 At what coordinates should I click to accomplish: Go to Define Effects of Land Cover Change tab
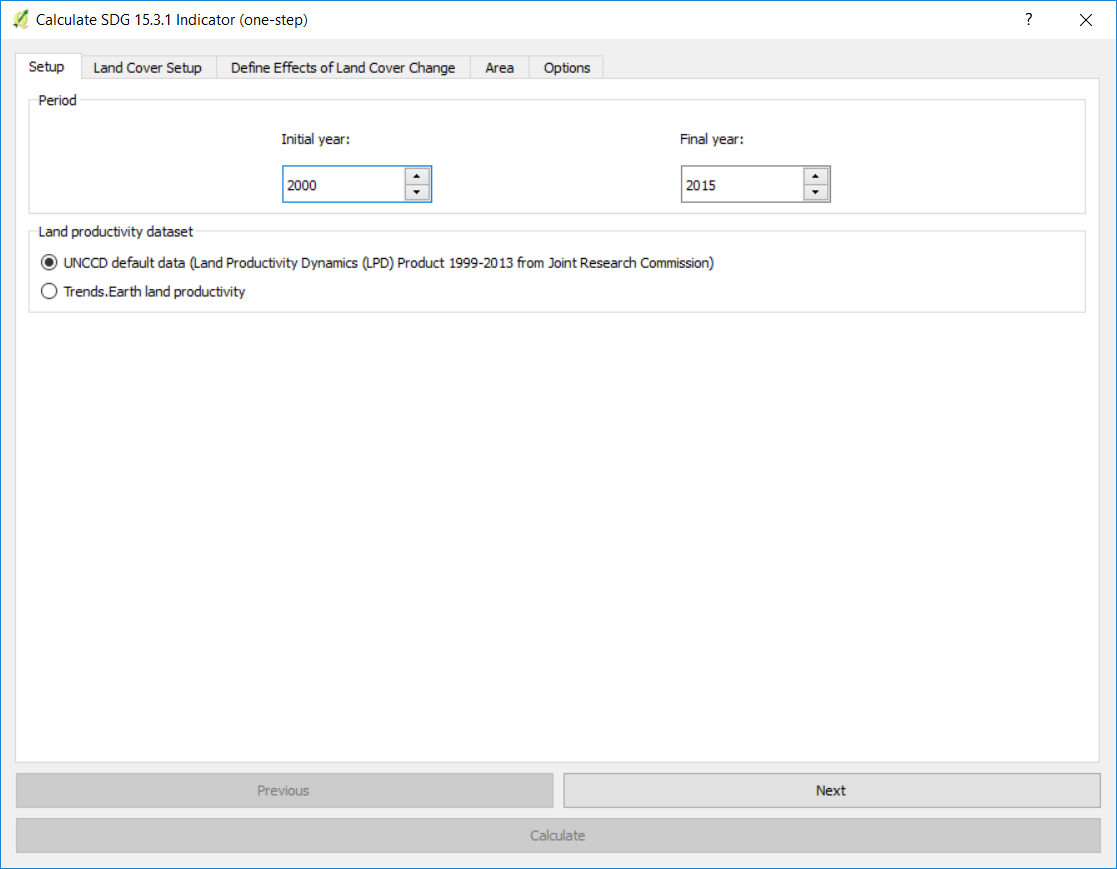tap(343, 68)
